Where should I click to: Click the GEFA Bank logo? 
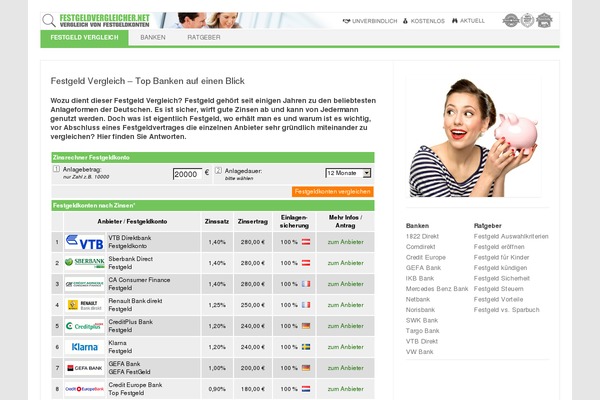(85, 368)
